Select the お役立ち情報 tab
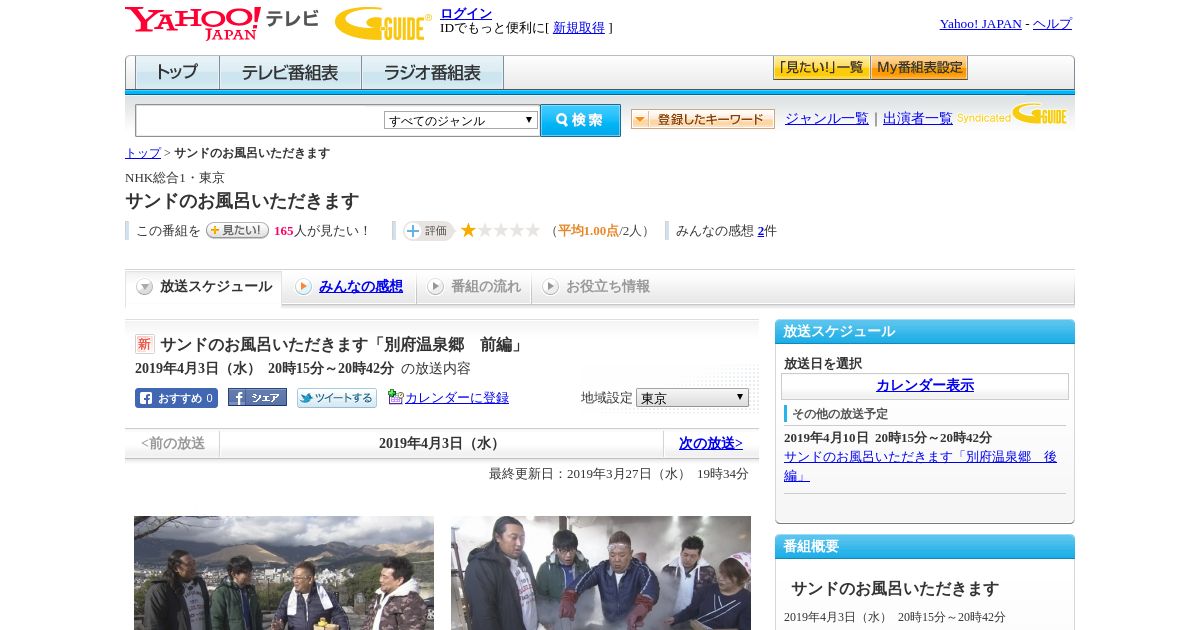The height and width of the screenshot is (630, 1200). coord(596,287)
